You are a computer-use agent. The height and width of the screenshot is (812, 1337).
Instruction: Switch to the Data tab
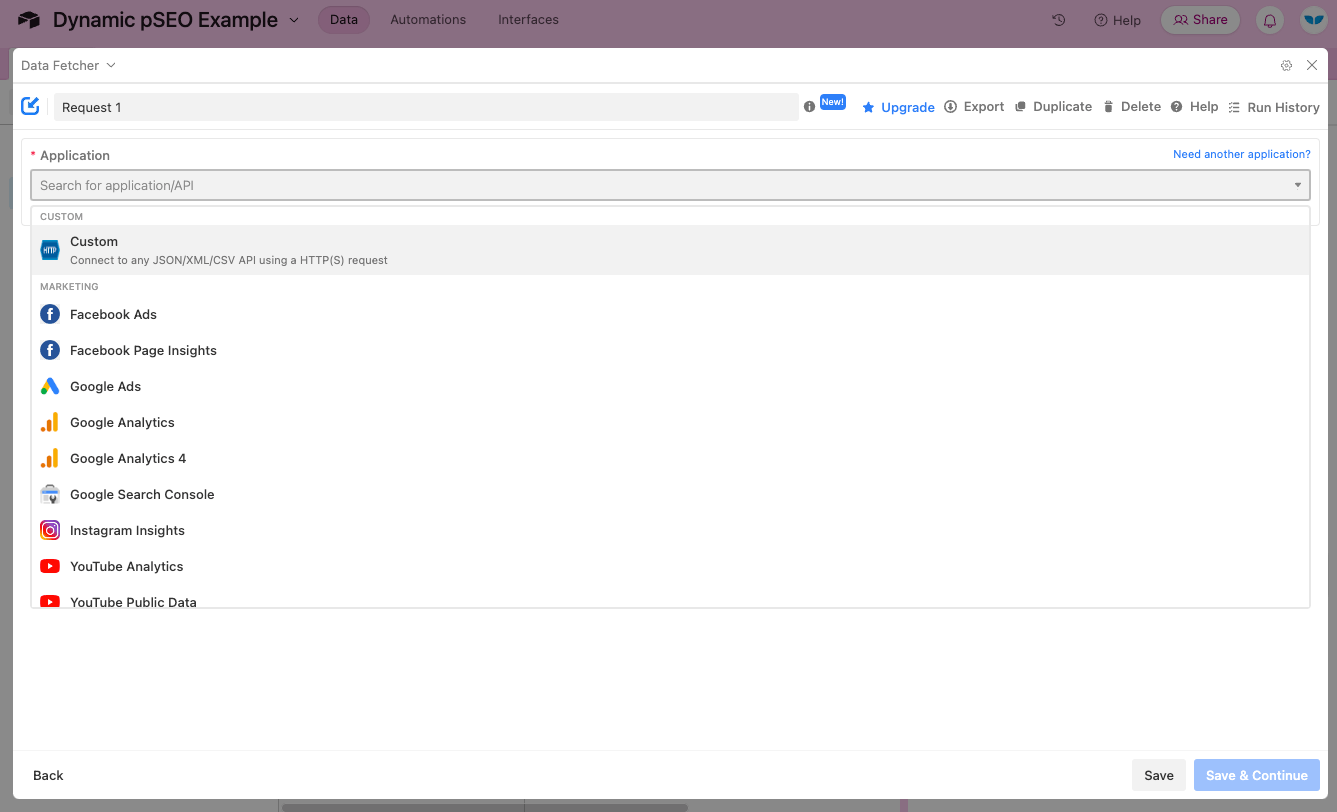click(344, 20)
